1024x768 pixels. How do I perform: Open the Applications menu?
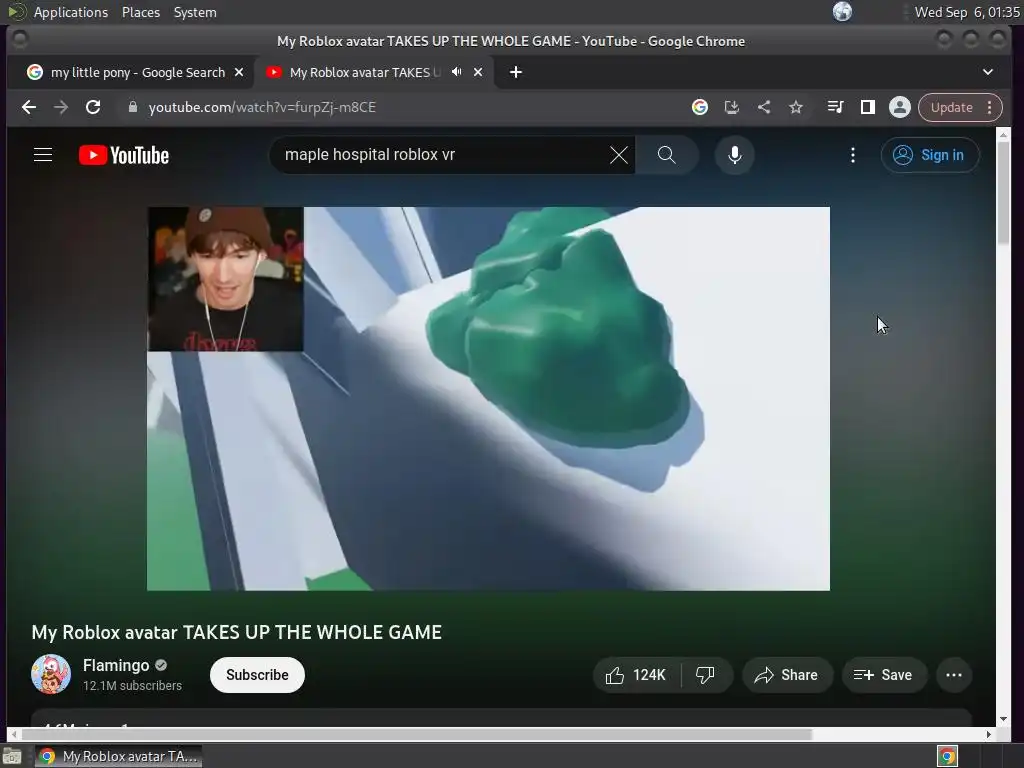71,12
